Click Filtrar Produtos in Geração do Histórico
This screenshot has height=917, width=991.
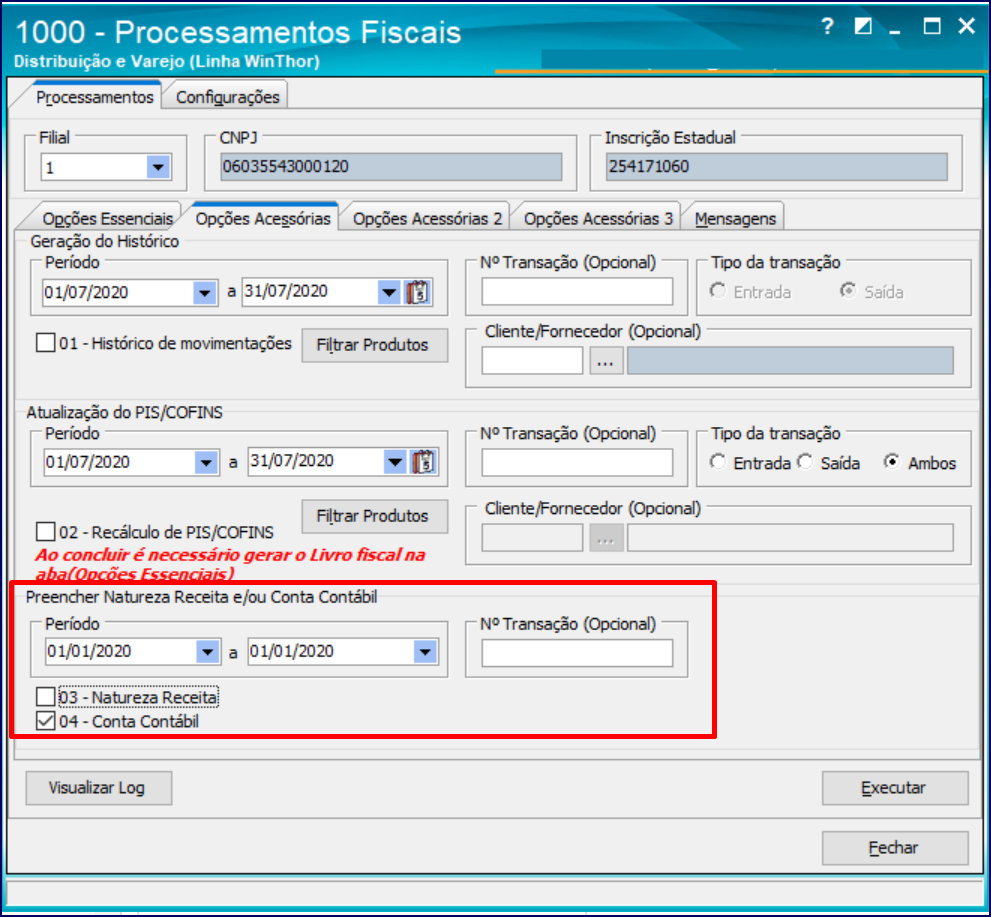coord(374,345)
